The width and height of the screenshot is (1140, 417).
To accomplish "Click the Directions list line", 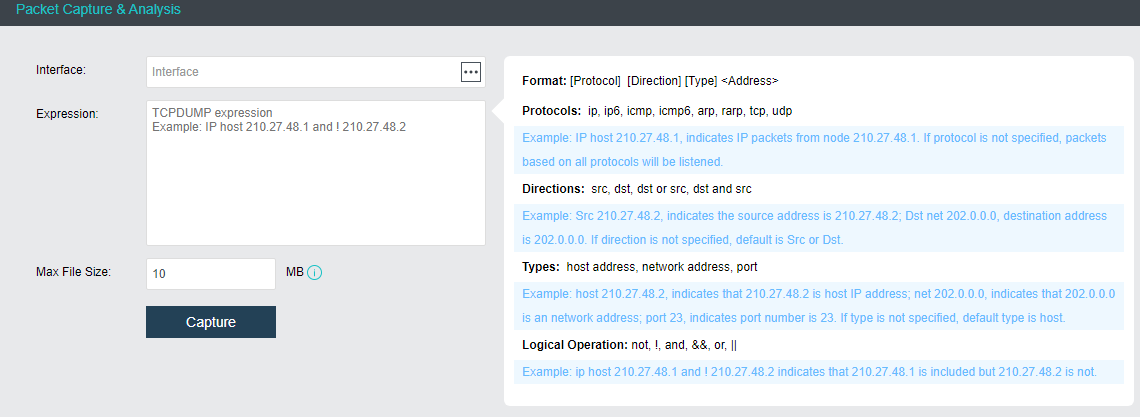I will (x=637, y=188).
